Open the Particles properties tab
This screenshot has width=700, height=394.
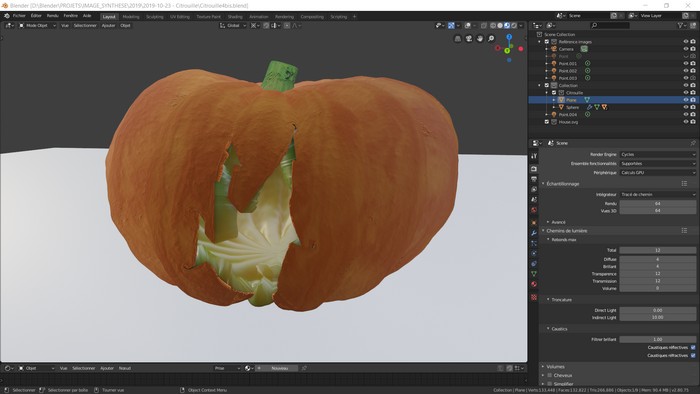click(534, 243)
